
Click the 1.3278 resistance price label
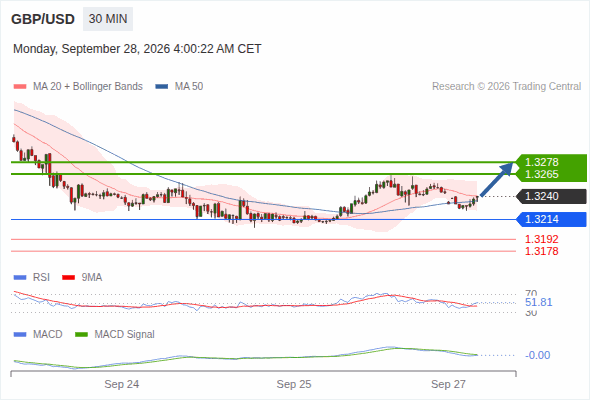click(541, 162)
